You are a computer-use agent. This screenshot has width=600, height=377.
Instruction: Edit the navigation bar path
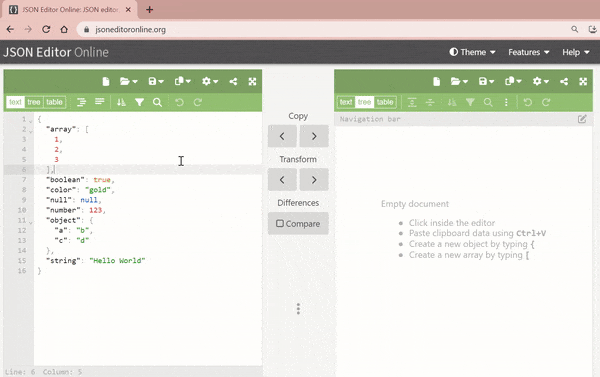[x=582, y=119]
